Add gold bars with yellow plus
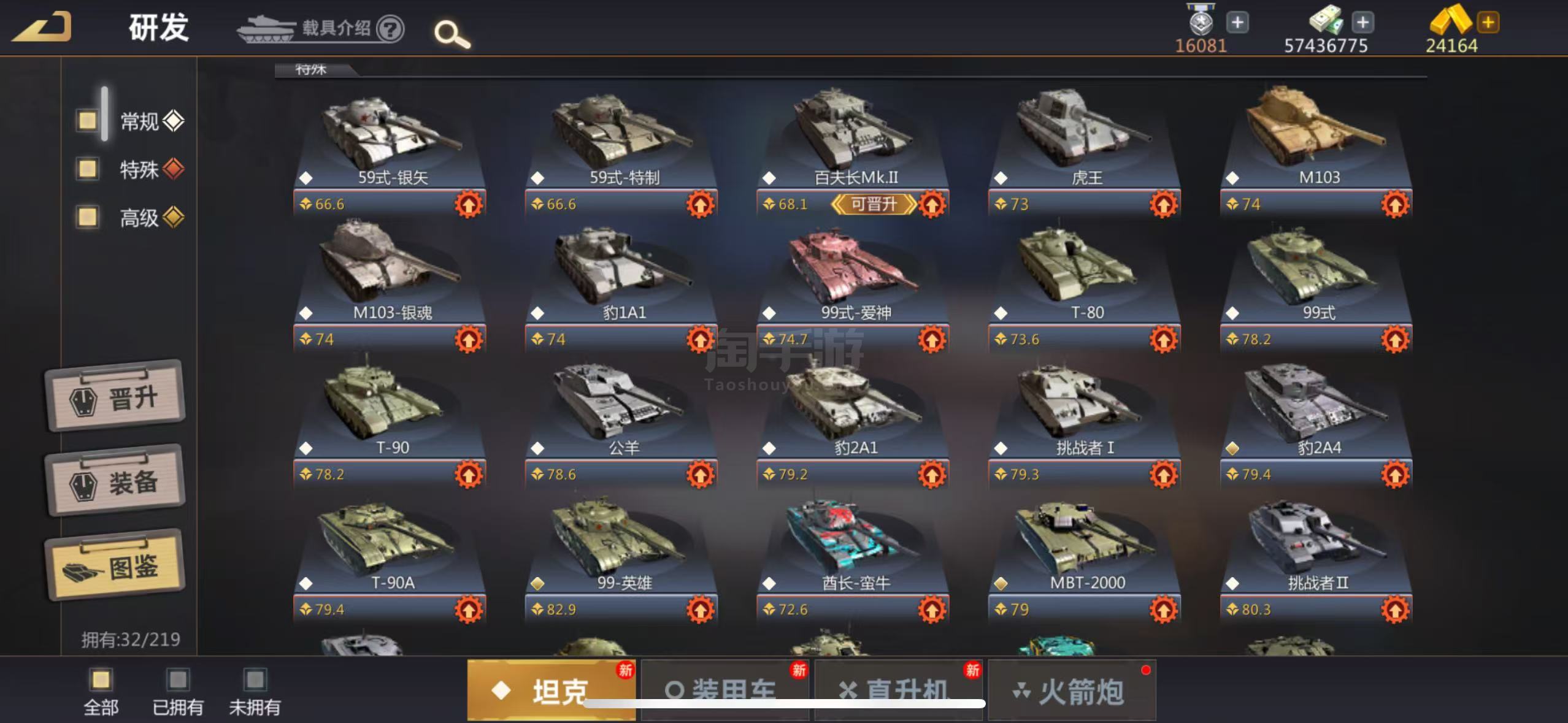 [1488, 23]
